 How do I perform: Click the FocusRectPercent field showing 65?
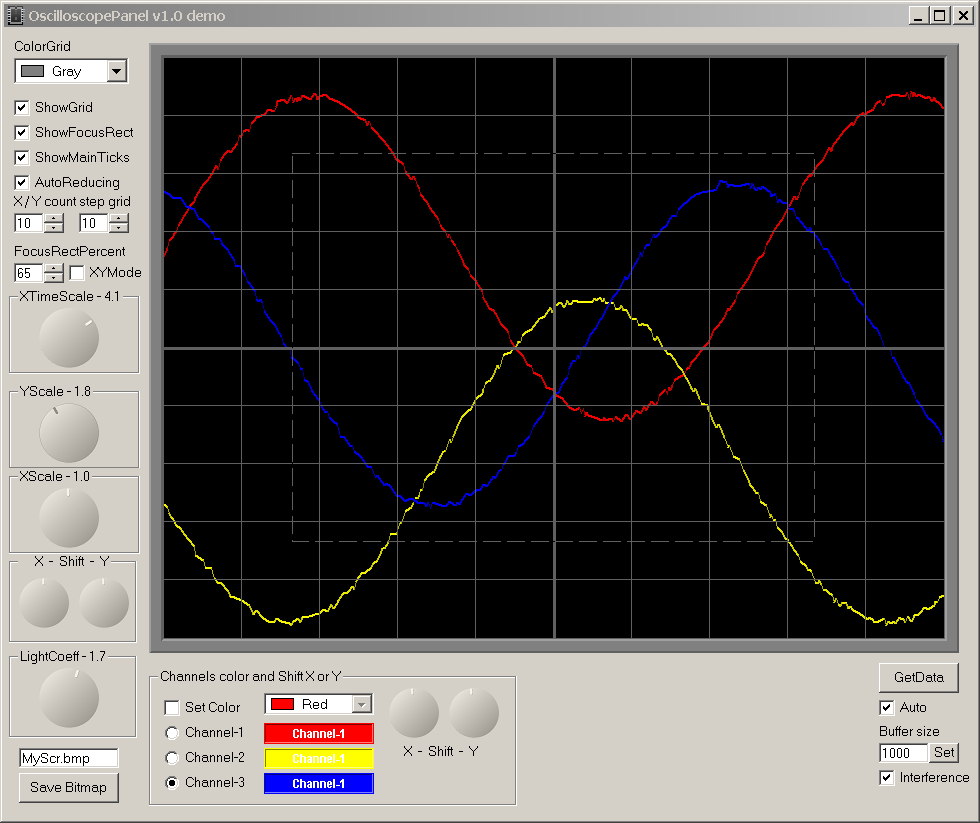point(29,273)
